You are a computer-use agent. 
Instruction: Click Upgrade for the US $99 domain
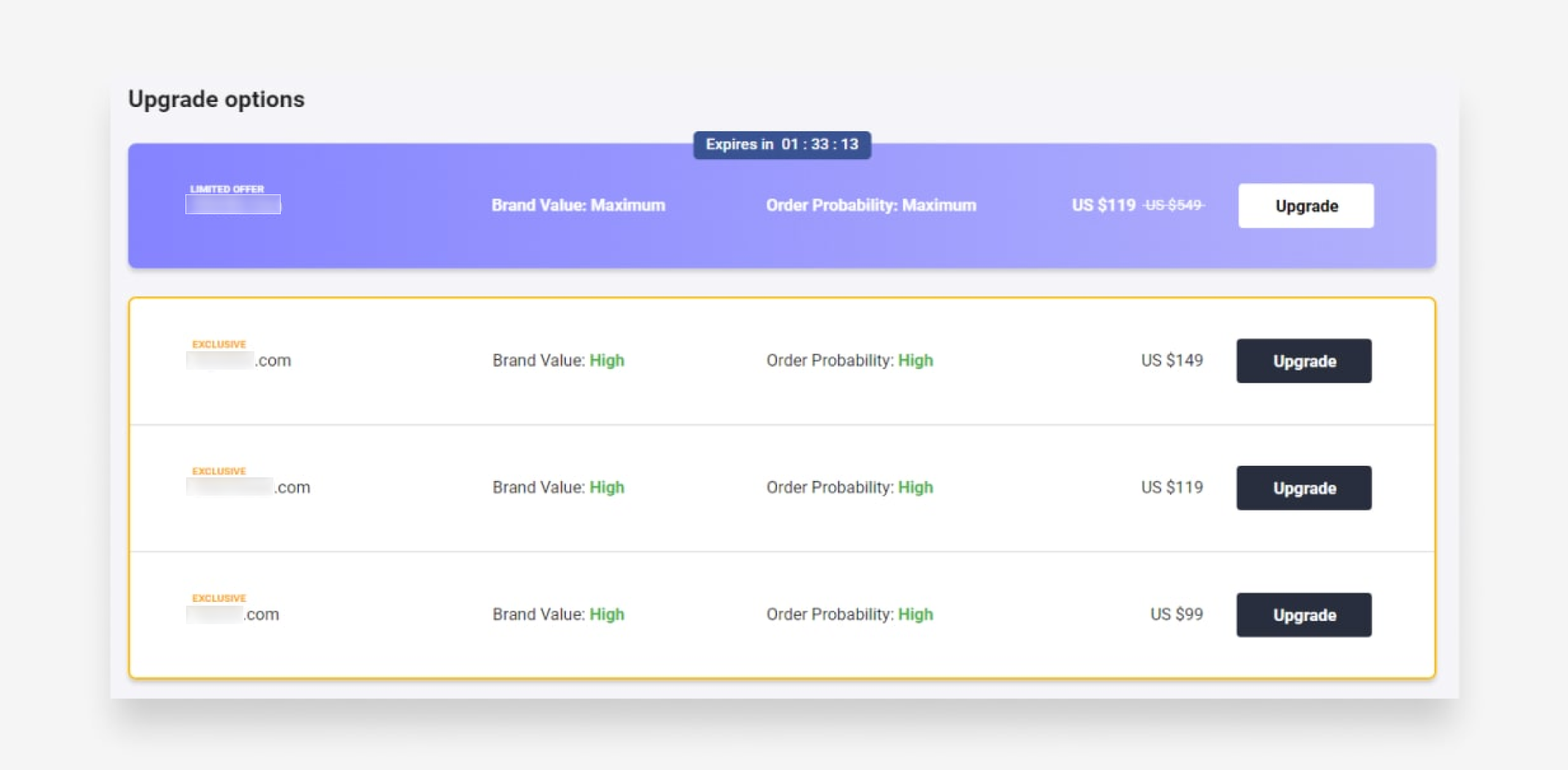[1303, 615]
